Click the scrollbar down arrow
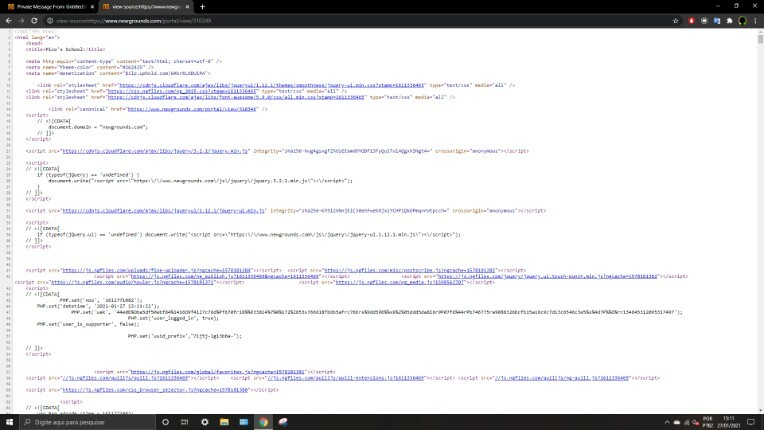 760,411
